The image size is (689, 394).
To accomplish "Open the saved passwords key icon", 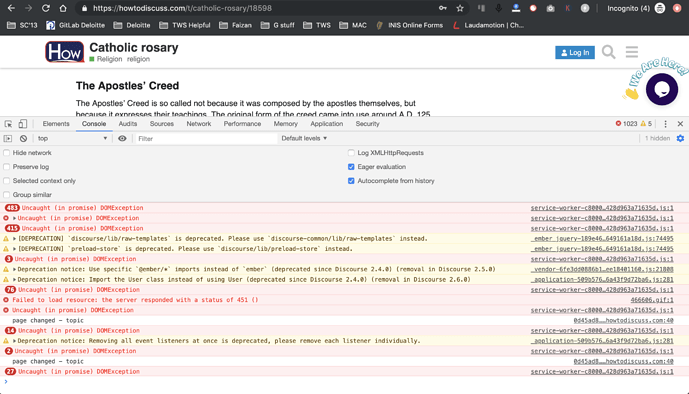I will point(442,8).
